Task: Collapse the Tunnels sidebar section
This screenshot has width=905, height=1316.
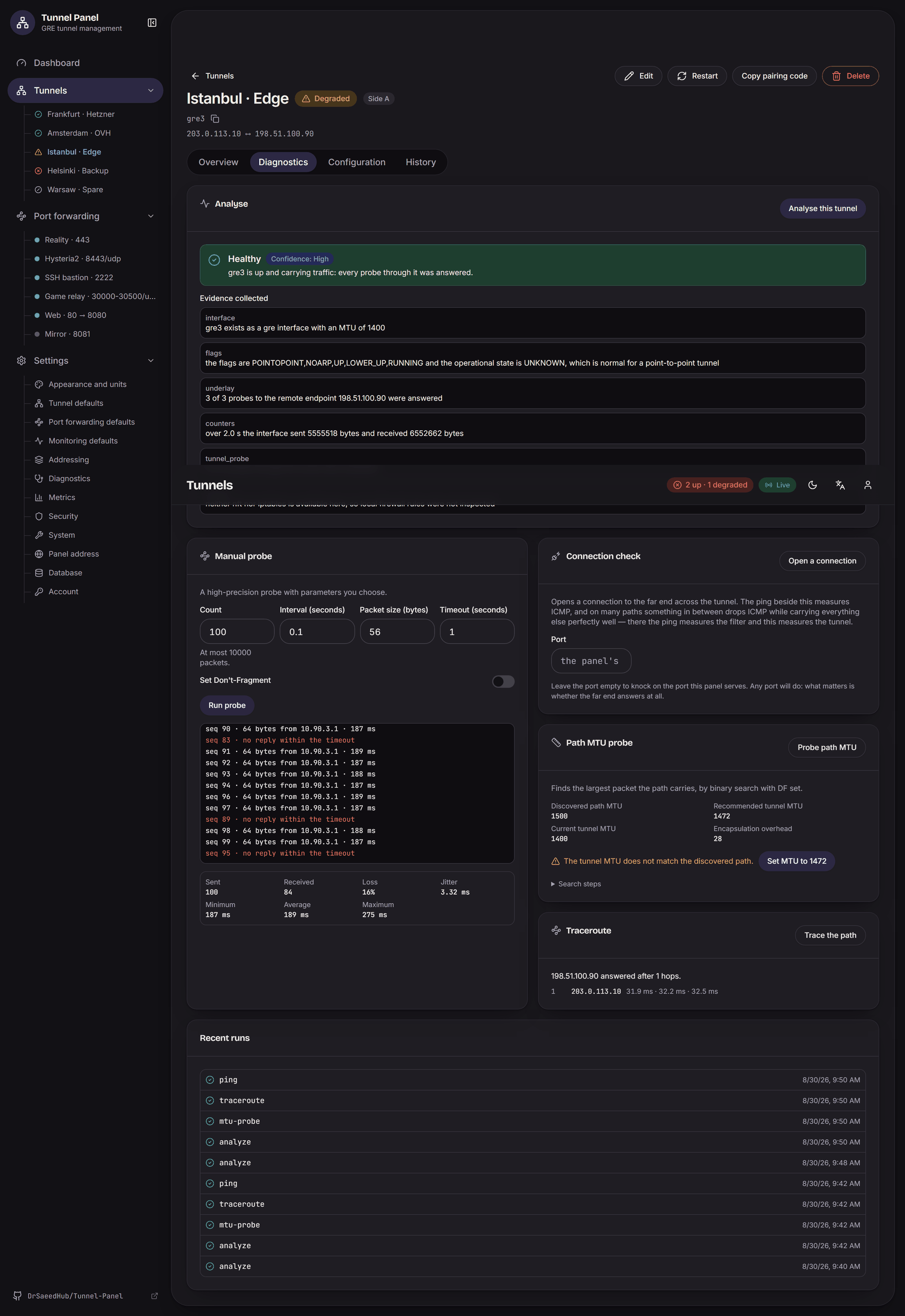Action: coord(151,90)
